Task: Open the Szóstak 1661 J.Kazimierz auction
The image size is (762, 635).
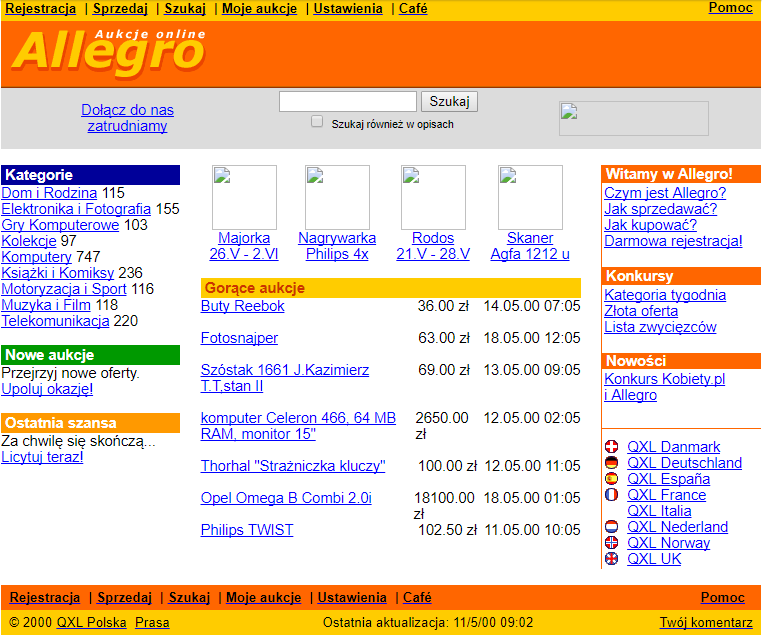Action: coord(285,378)
